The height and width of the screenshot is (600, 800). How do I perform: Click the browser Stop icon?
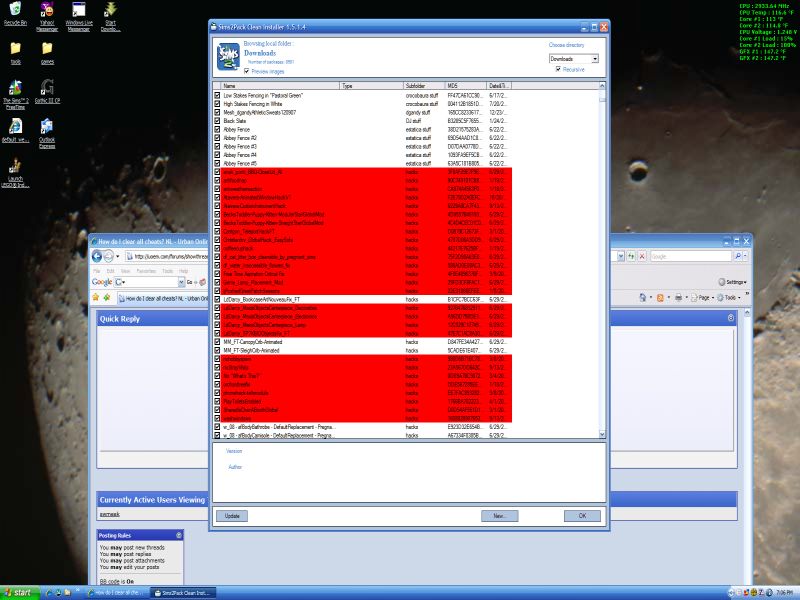coord(642,256)
